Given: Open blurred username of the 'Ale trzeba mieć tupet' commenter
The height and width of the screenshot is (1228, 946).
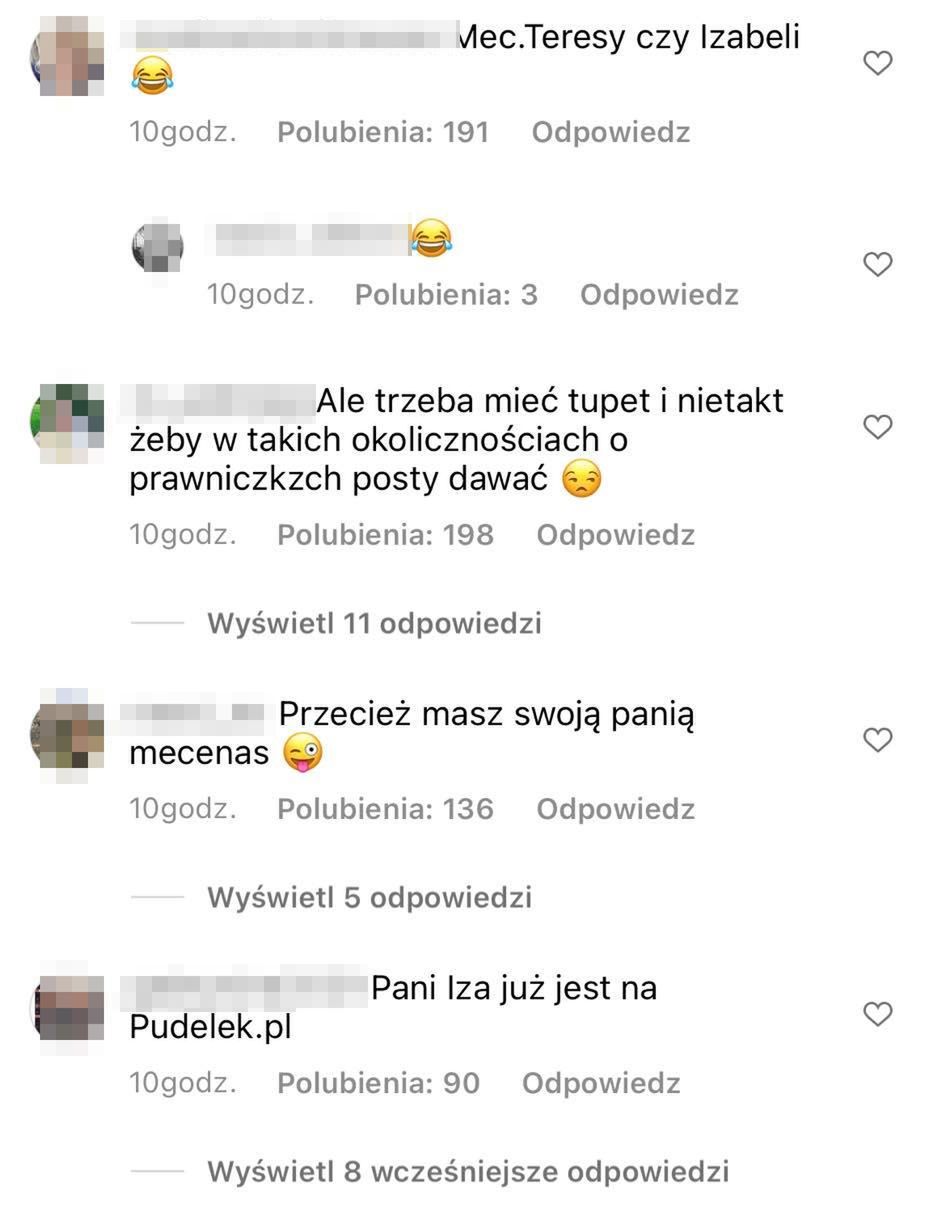Looking at the screenshot, I should tap(219, 401).
